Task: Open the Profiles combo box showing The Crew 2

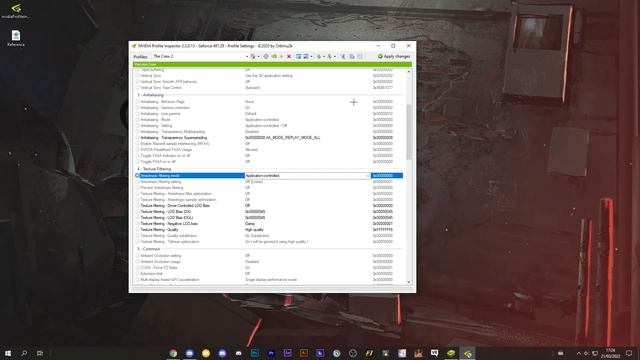Action: point(200,56)
